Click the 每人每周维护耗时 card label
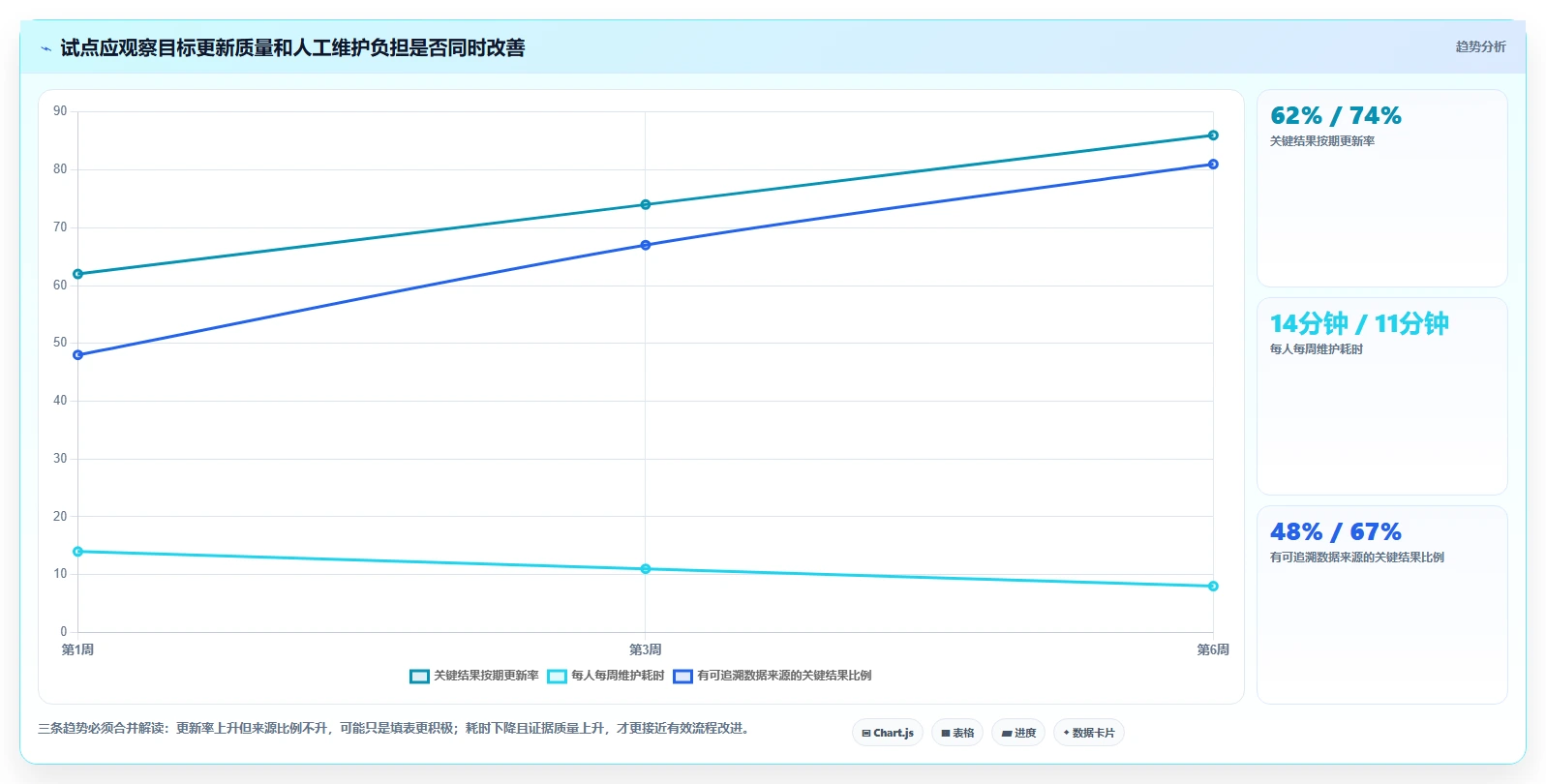The image size is (1546, 784). click(1317, 349)
